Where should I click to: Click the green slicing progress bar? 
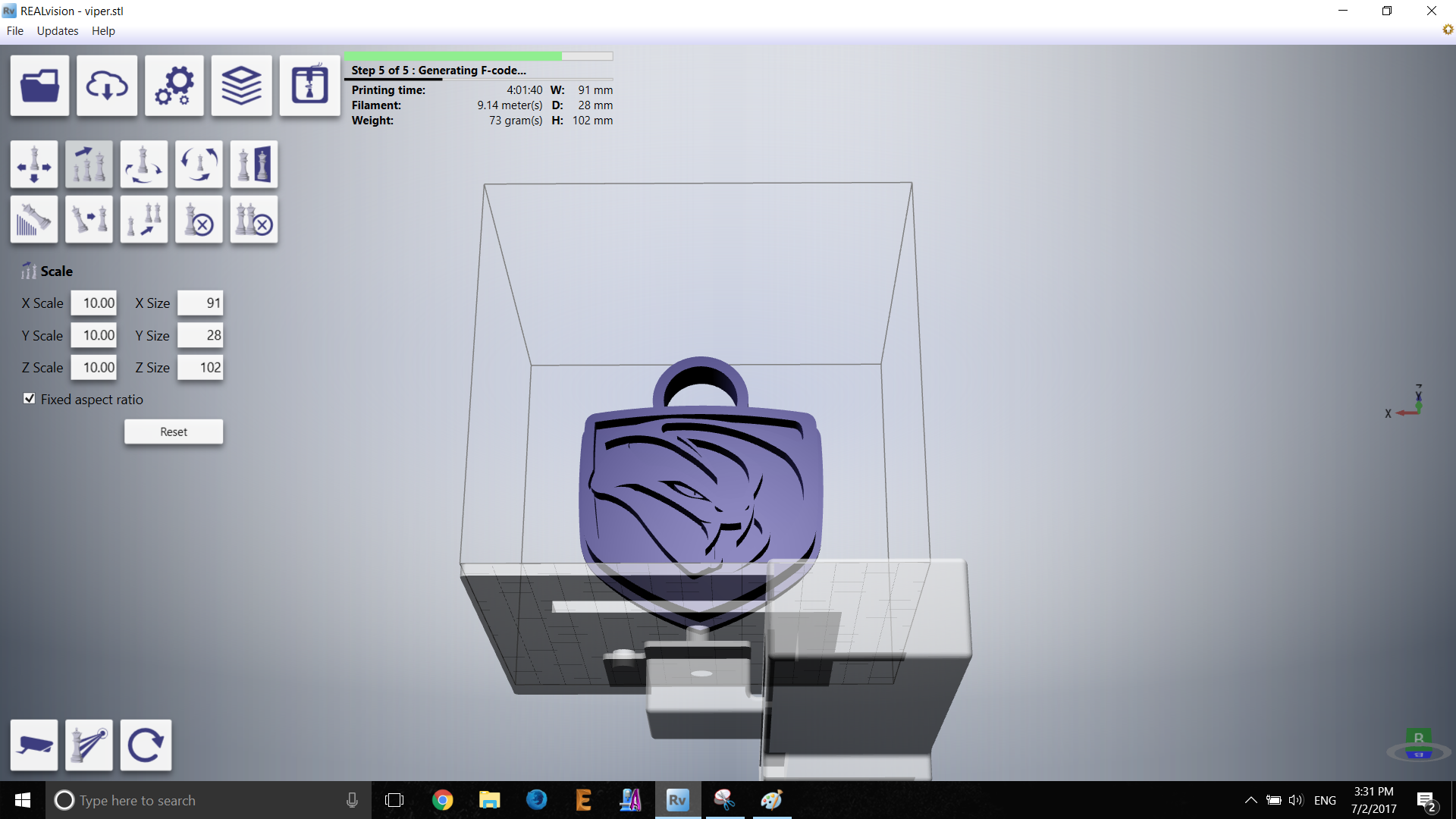click(479, 56)
